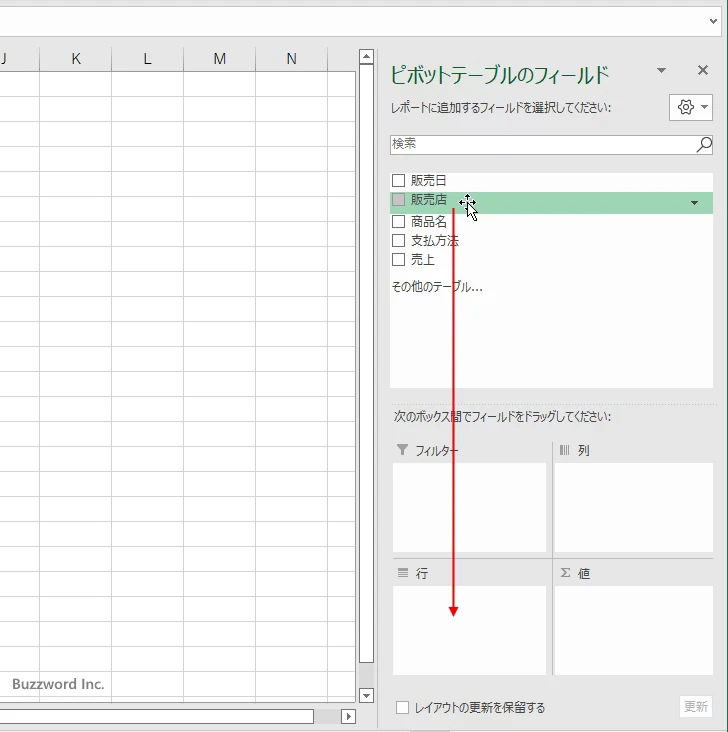Enable レイアウトの更新を保留する checkbox
728x732 pixels.
(402, 707)
